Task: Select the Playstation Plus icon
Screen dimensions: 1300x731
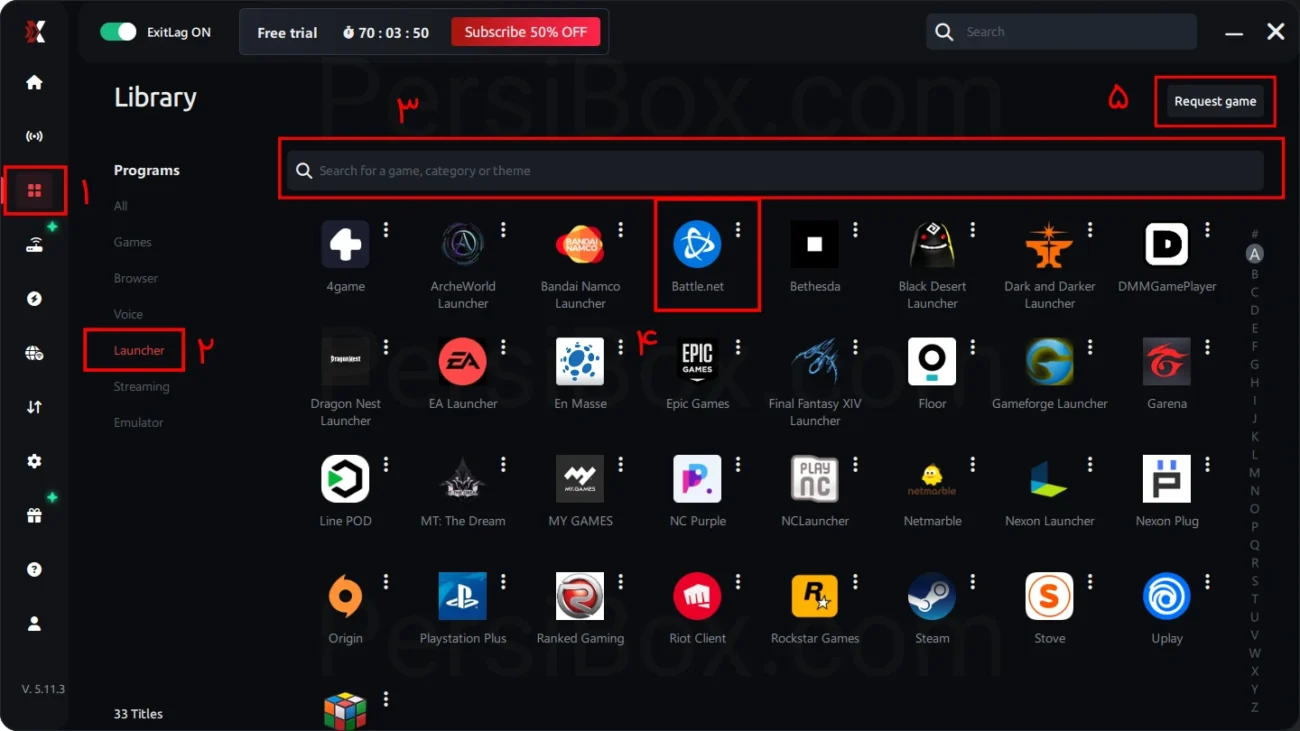Action: 463,596
